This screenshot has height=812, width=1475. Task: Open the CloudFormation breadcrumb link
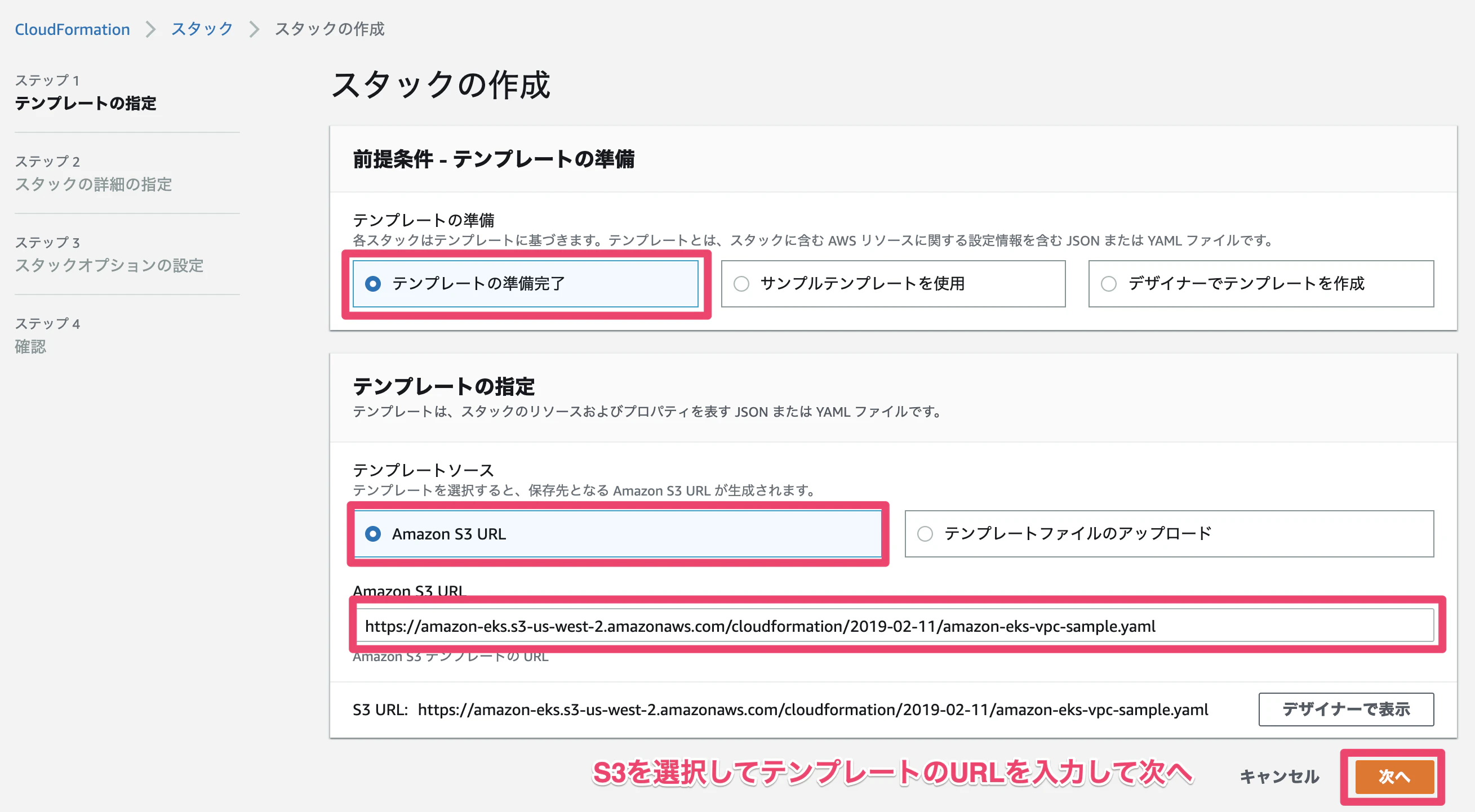point(72,29)
